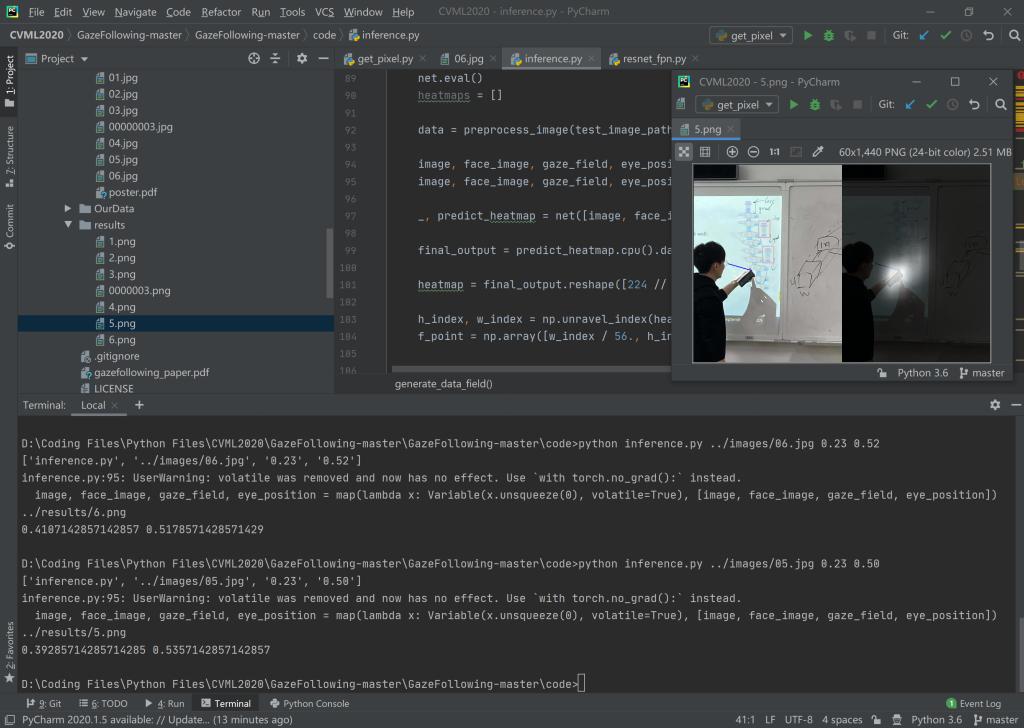Hide the Terminal tool window
Viewport: 1024px width, 728px height.
(1016, 405)
